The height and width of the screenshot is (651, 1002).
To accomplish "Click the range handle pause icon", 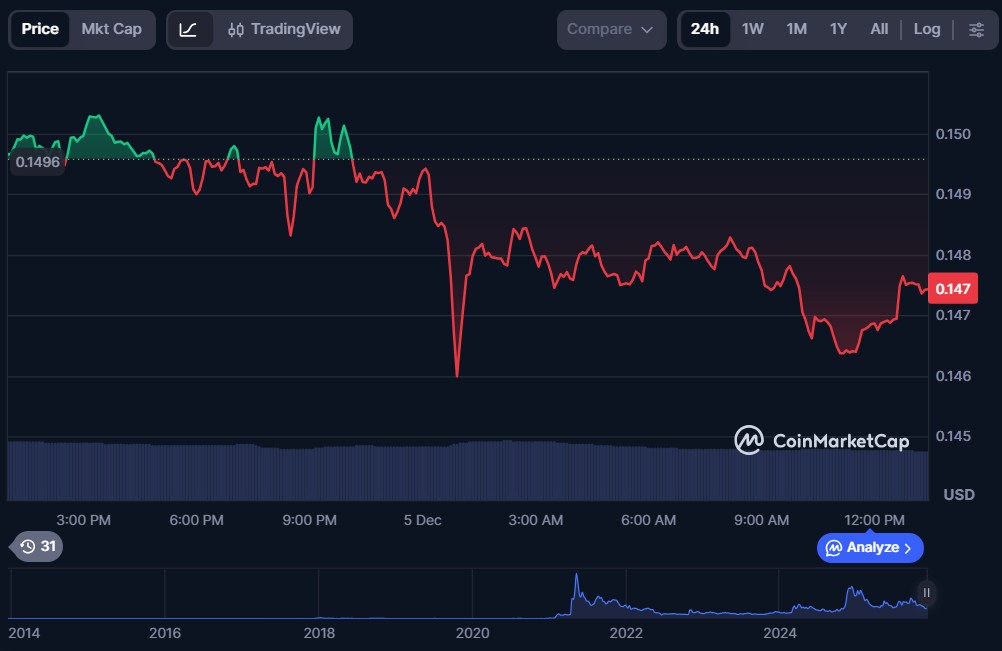I will tap(926, 593).
